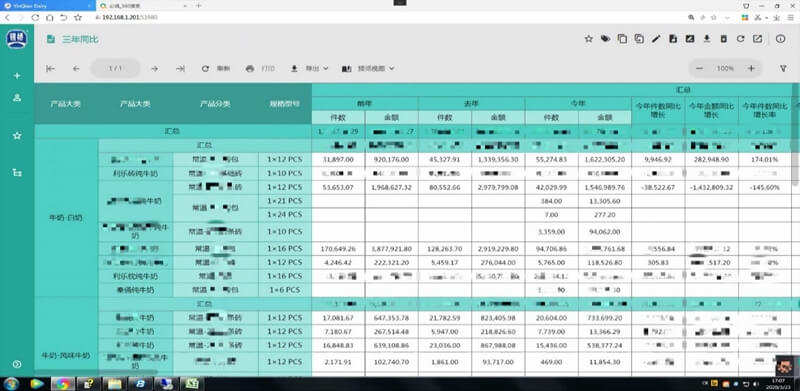Click the report document icon beside the title

(51, 39)
